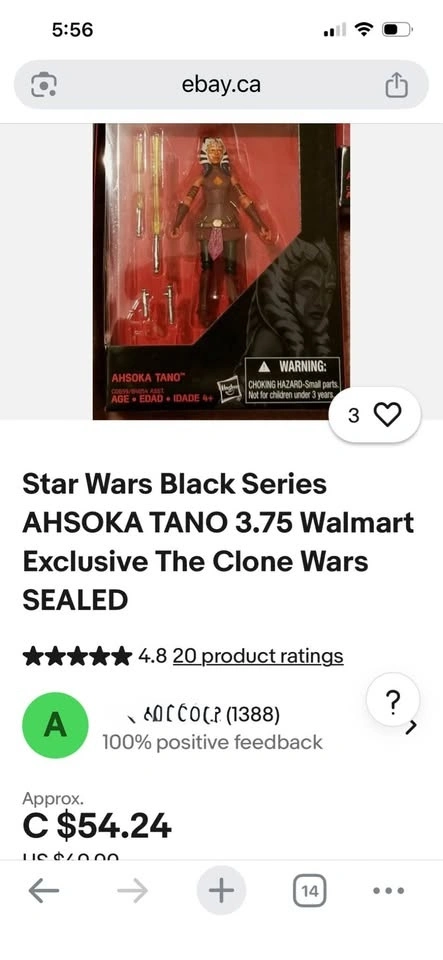Tap the ebay.ca address bar
This screenshot has width=443, height=960.
[221, 84]
